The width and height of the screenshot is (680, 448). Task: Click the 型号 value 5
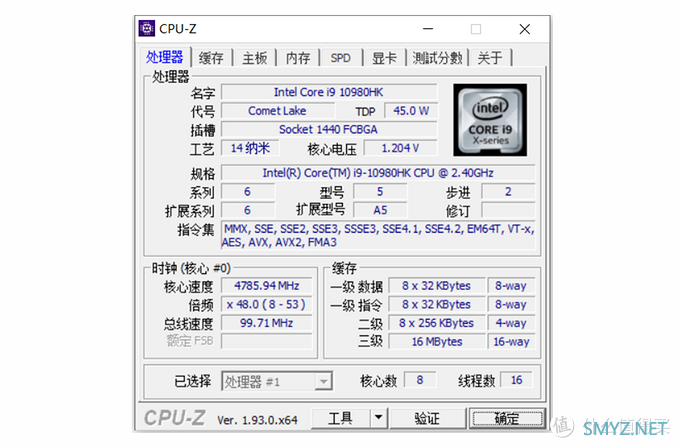click(380, 192)
